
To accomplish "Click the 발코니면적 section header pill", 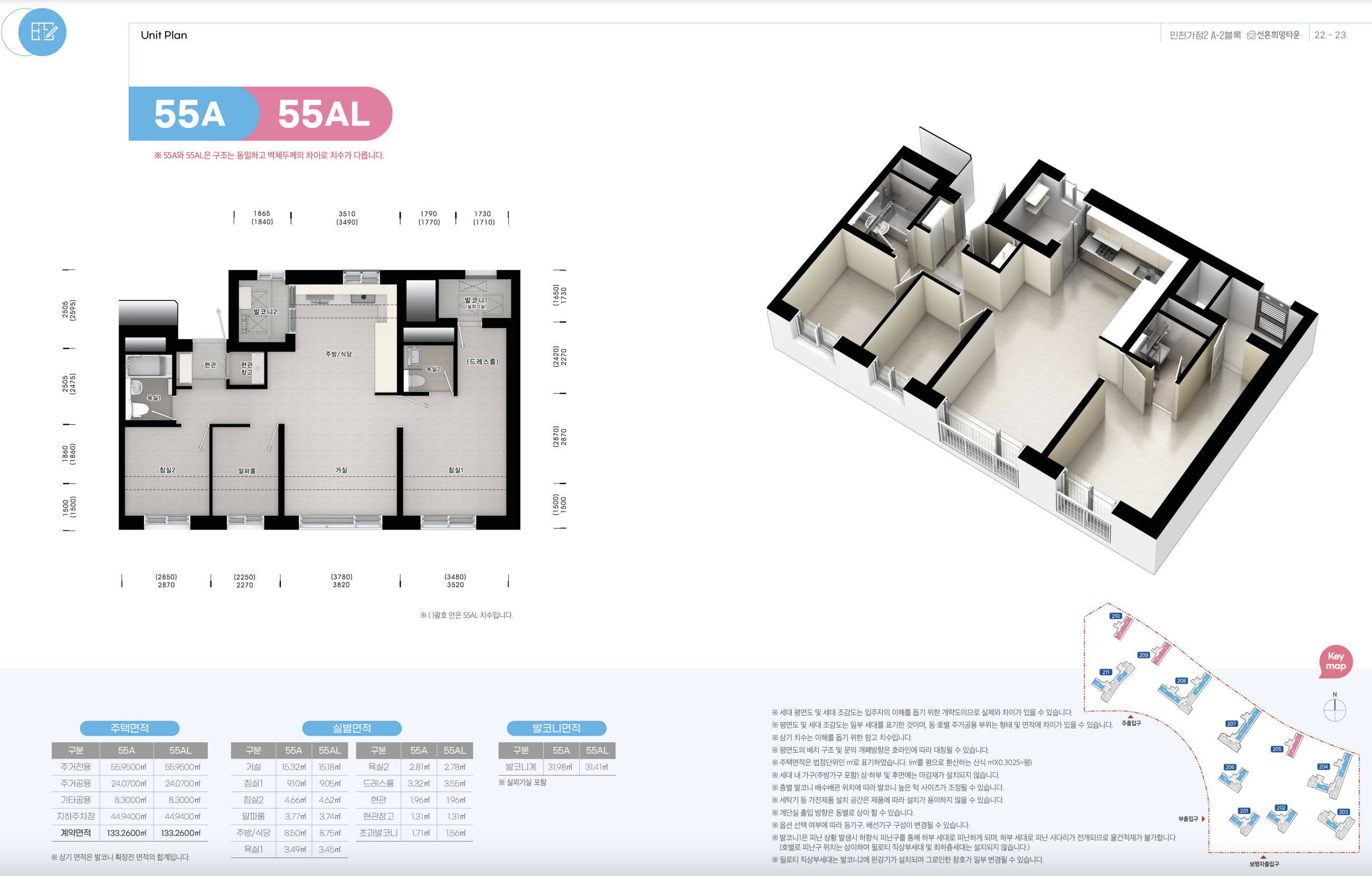I will (556, 728).
